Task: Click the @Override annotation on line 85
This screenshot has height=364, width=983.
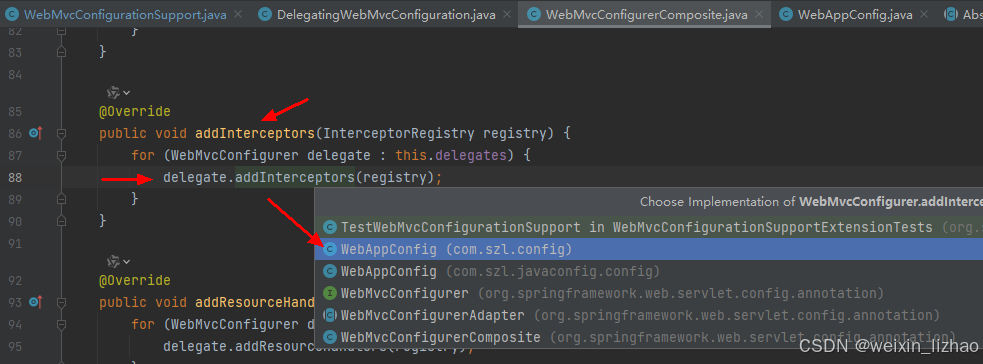Action: [x=135, y=112]
